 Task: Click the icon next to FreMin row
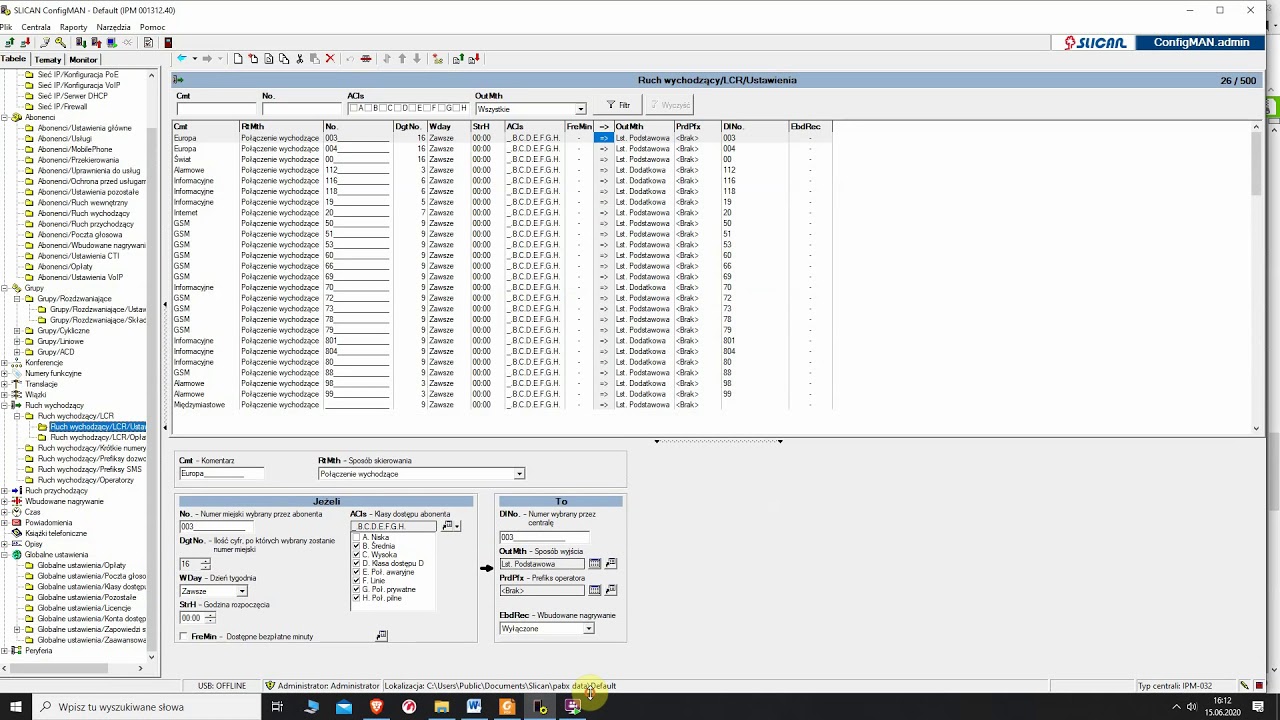pyautogui.click(x=381, y=636)
